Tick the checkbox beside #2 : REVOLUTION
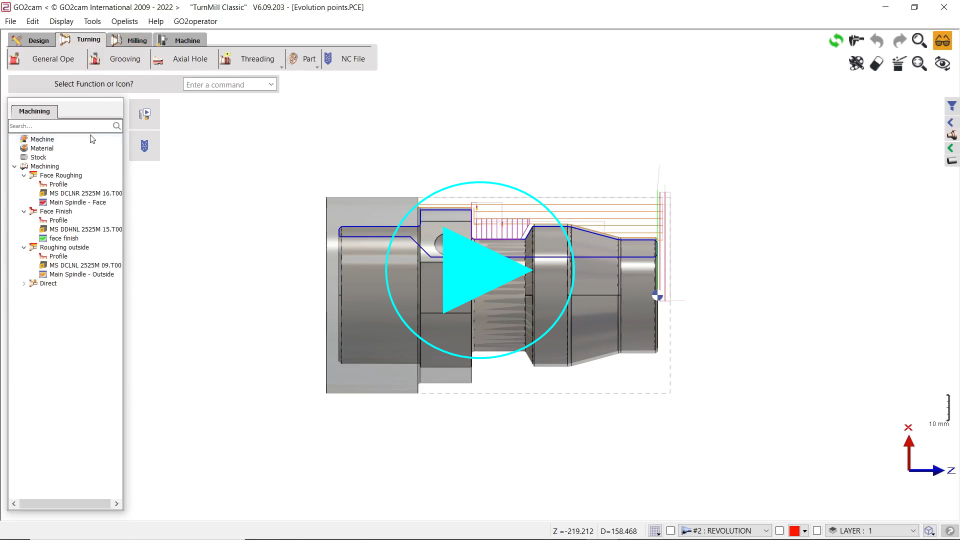This screenshot has height=540, width=960. pyautogui.click(x=671, y=530)
